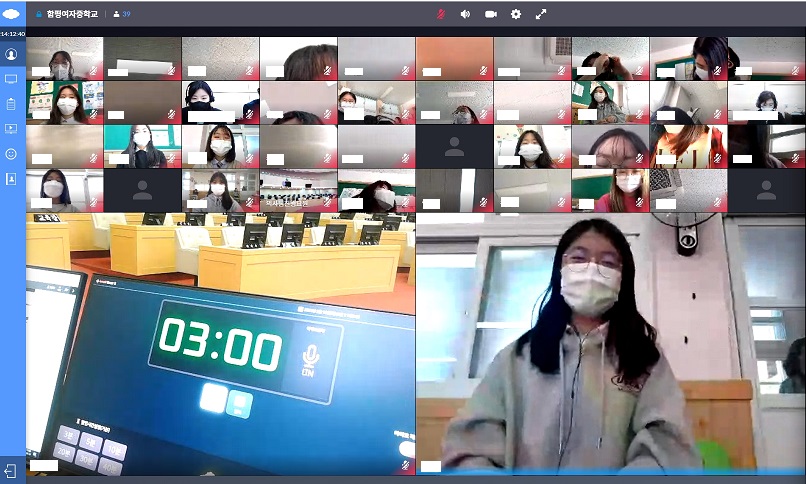Show the participant count labeled 39
The height and width of the screenshot is (484, 806).
[x=121, y=15]
